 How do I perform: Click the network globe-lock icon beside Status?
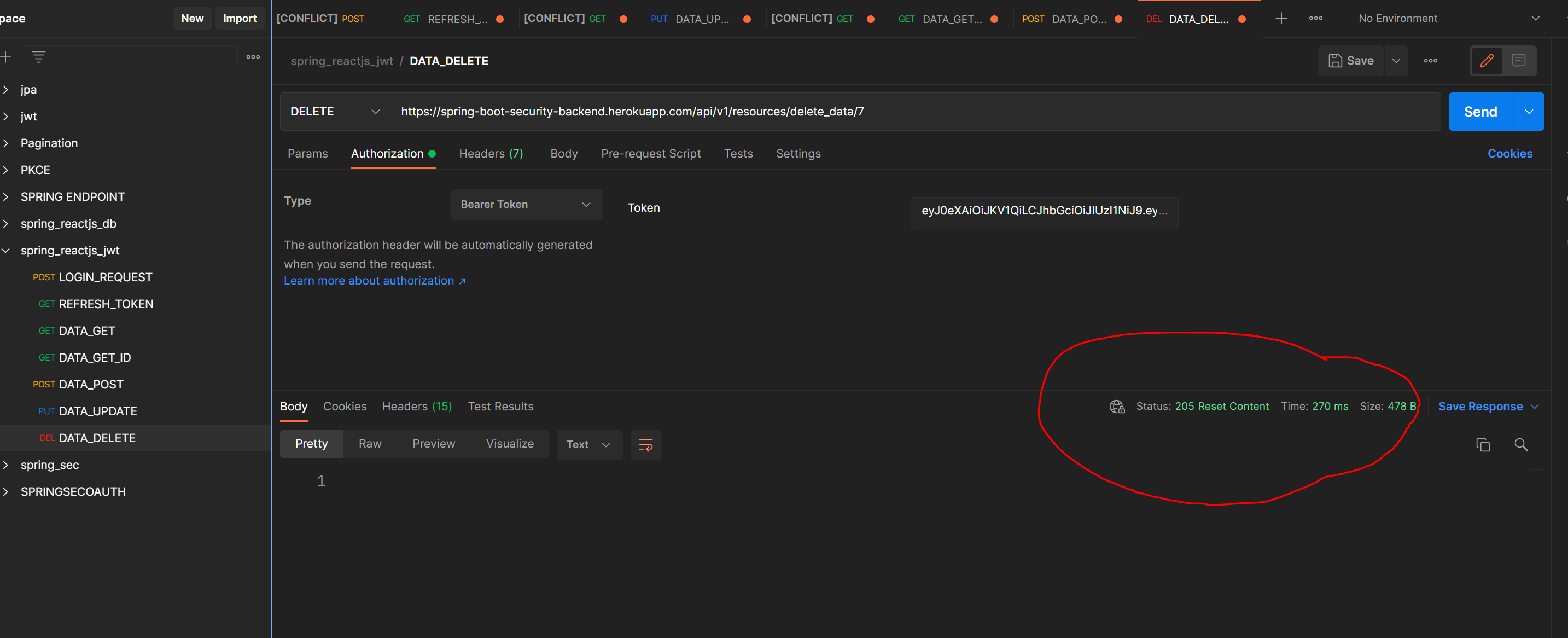click(x=1117, y=407)
